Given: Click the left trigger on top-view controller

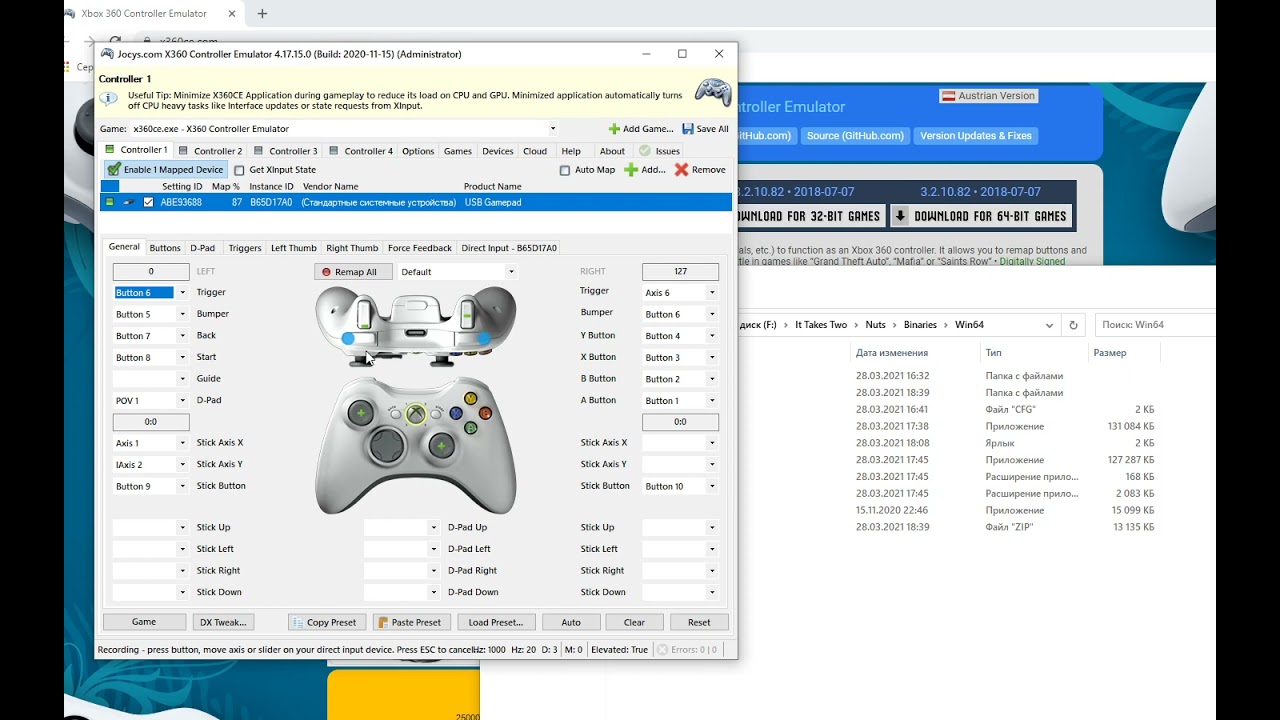Looking at the screenshot, I should pyautogui.click(x=366, y=315).
